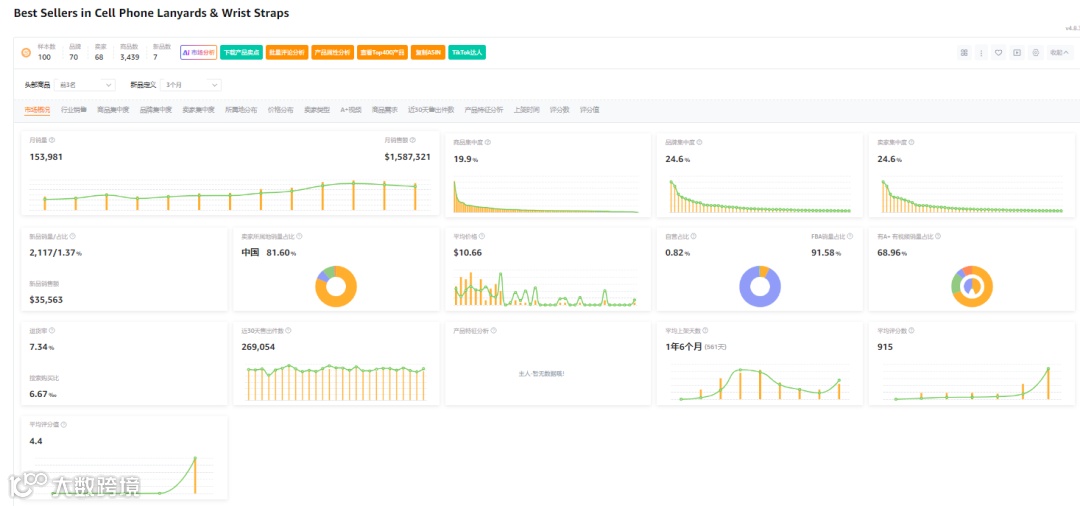Switch to the 评分数 tab
This screenshot has height=506, width=1080.
(559, 109)
